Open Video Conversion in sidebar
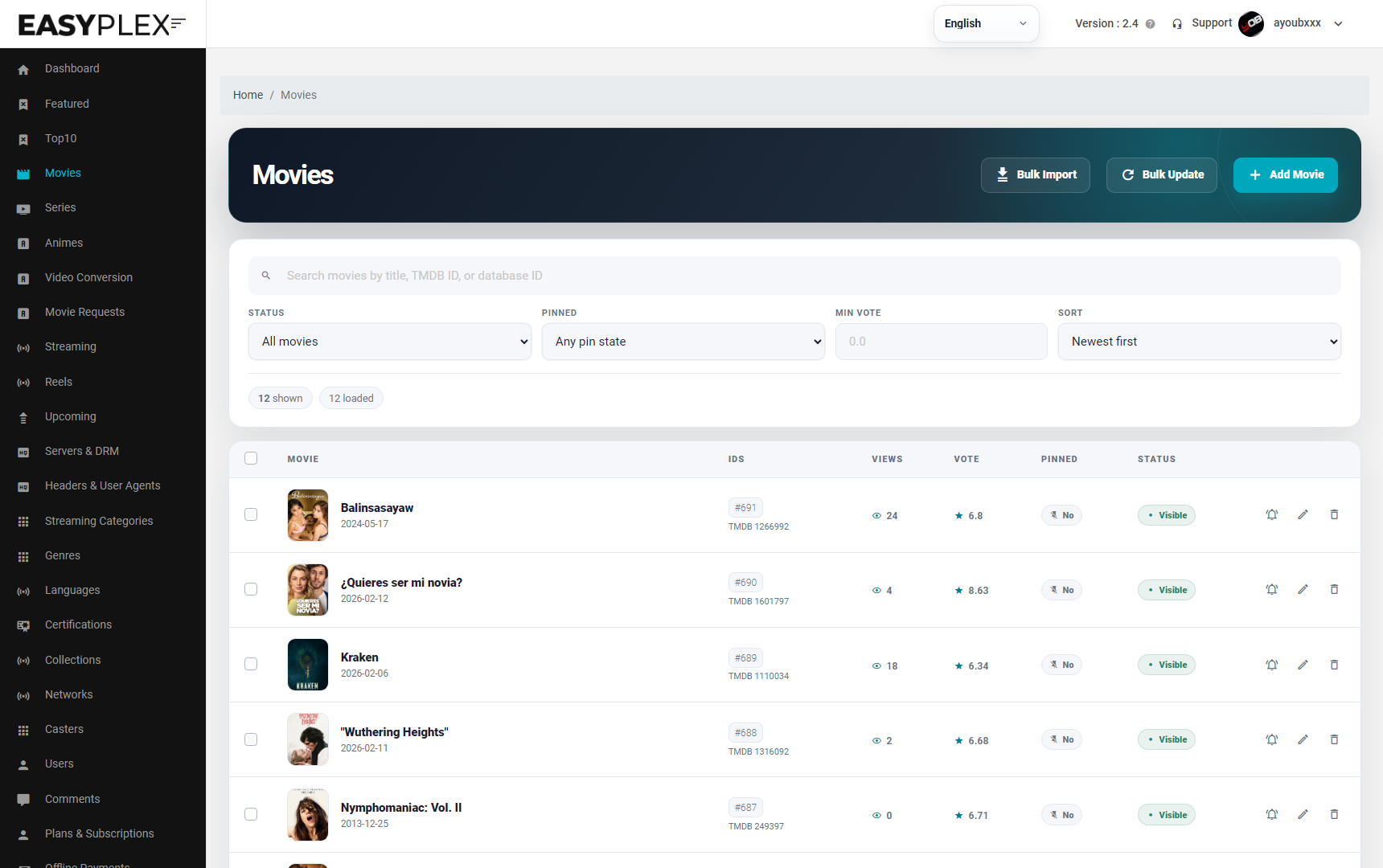 [88, 277]
